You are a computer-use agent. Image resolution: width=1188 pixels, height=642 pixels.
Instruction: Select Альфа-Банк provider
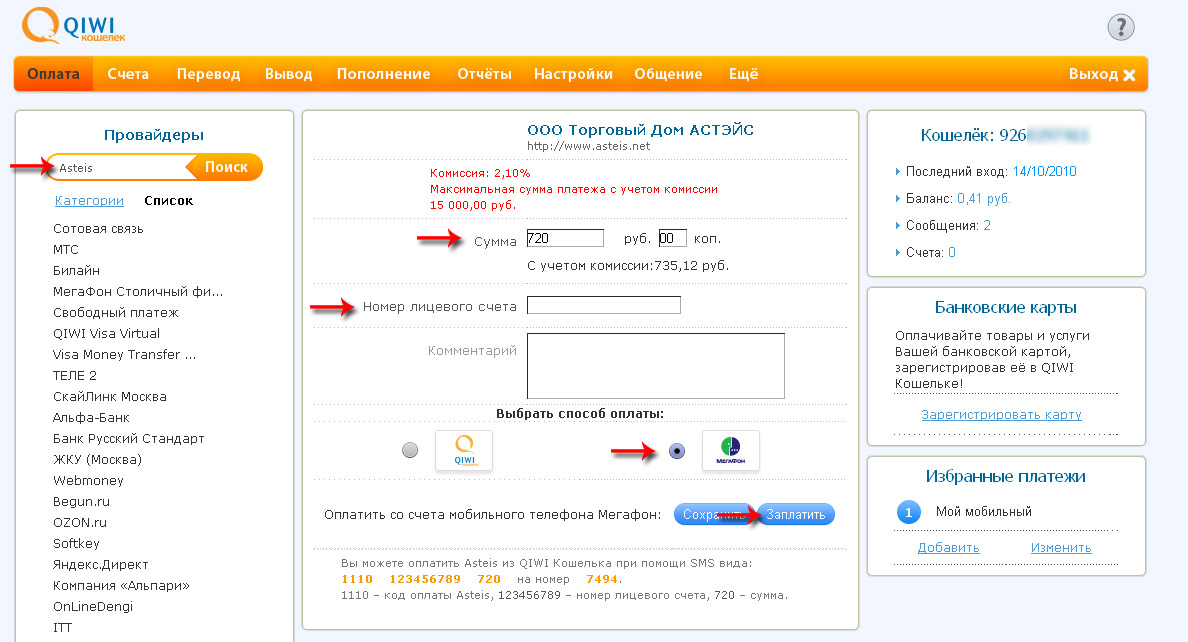tap(91, 418)
